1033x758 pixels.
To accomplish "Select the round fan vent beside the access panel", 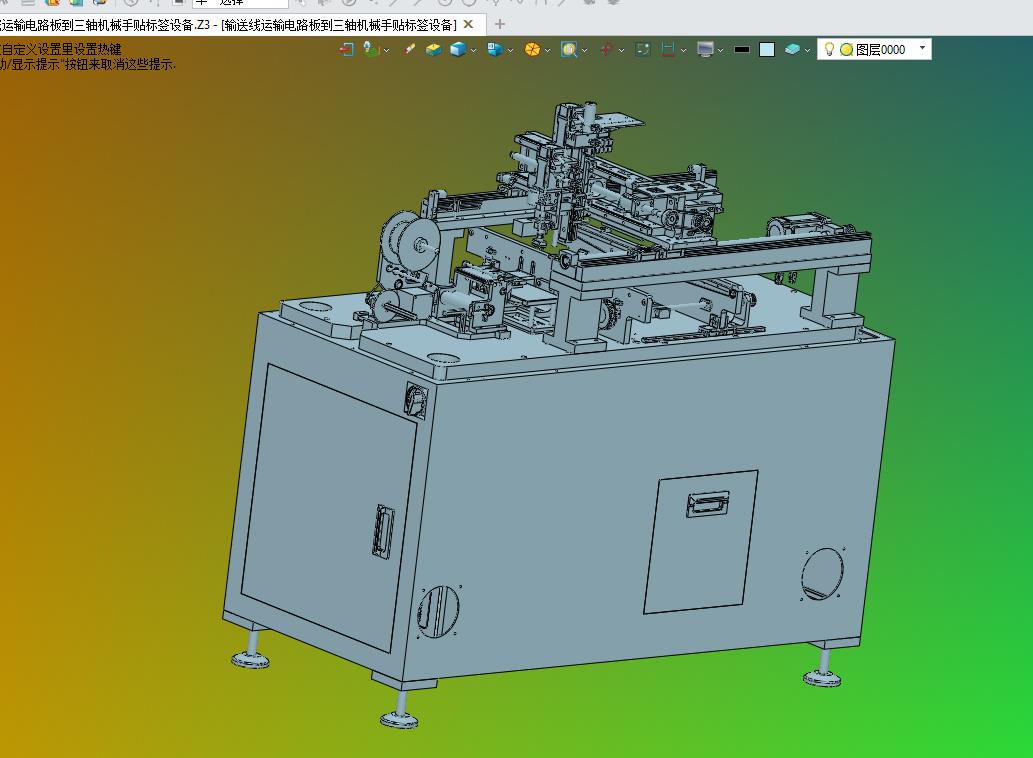I will (x=822, y=574).
